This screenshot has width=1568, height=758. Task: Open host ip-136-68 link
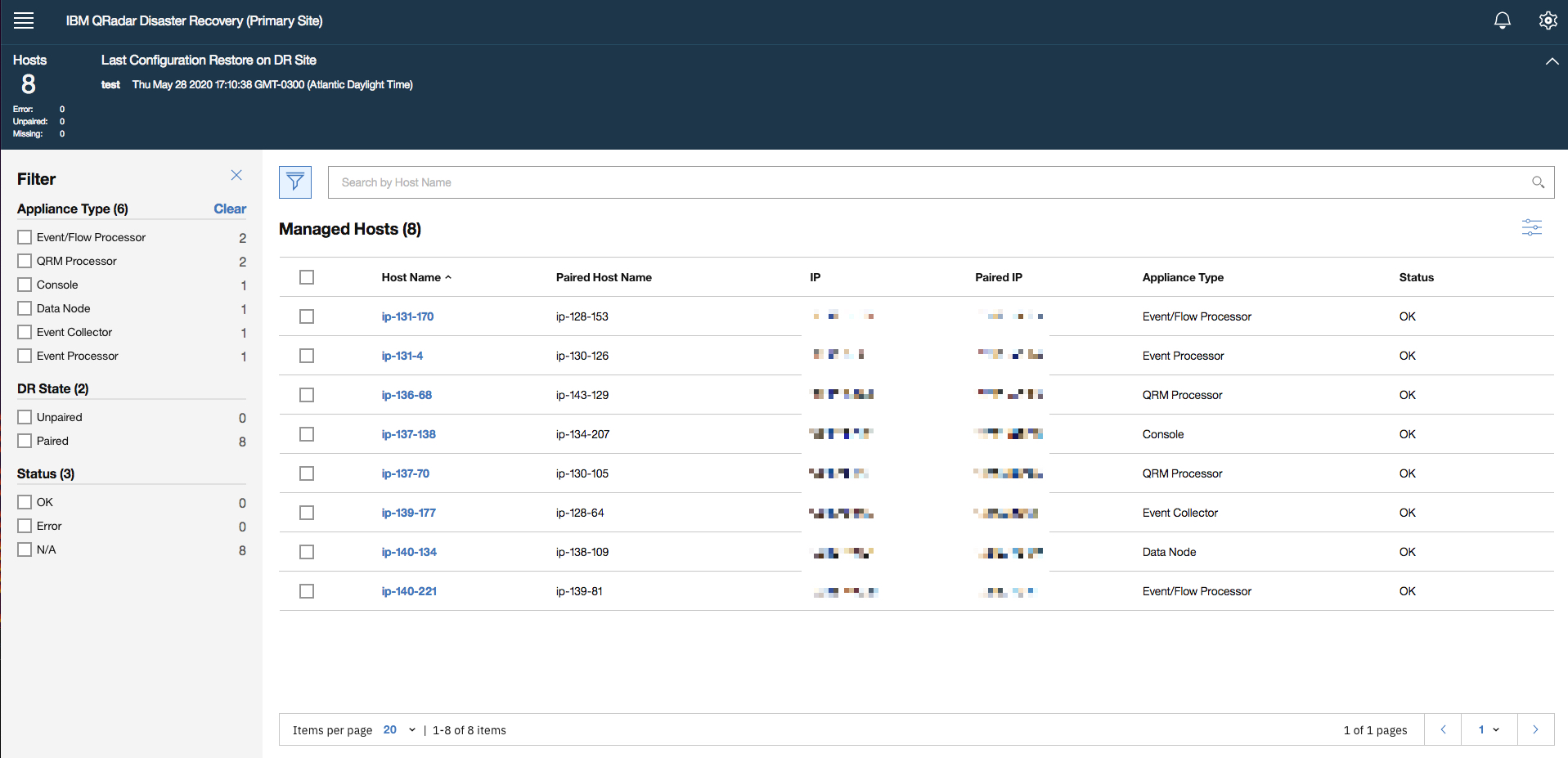(x=407, y=395)
